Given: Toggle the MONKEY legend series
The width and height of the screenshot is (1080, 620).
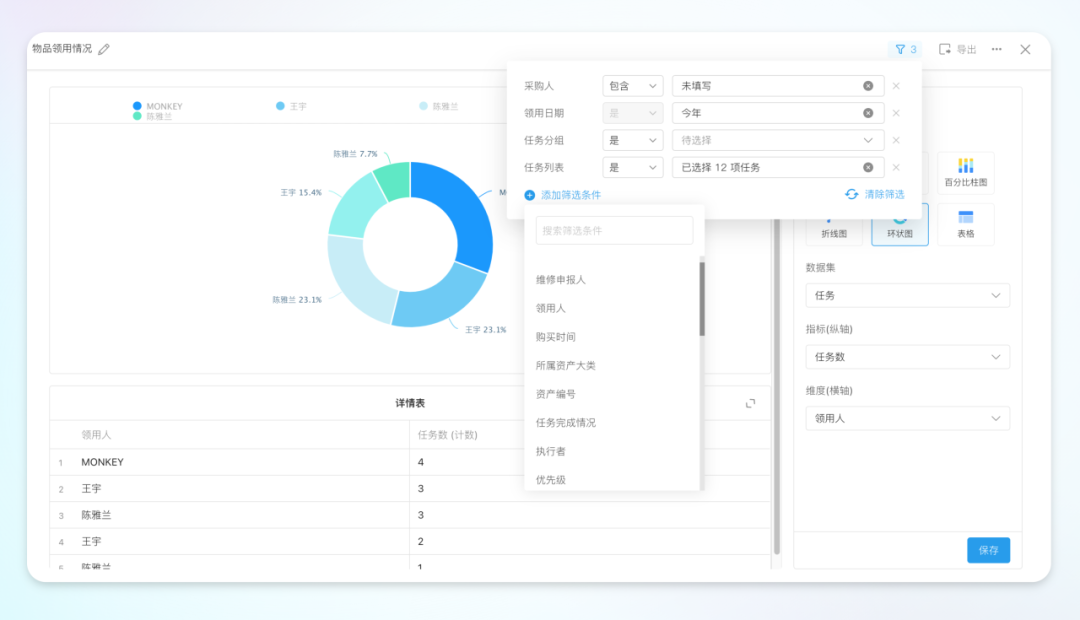Looking at the screenshot, I should tap(158, 106).
